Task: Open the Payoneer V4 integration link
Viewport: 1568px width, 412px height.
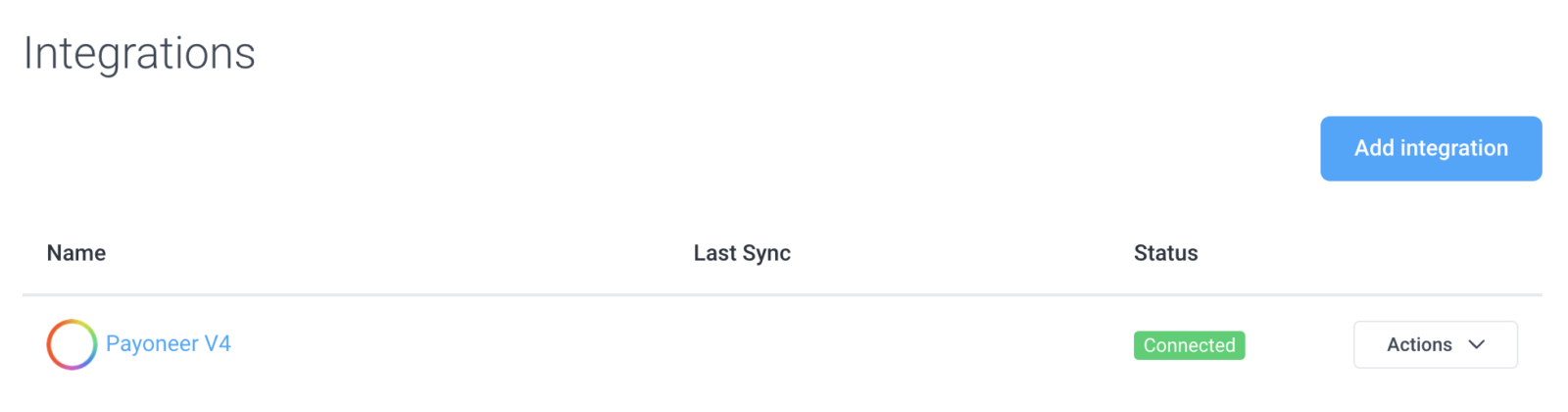Action: 168,344
